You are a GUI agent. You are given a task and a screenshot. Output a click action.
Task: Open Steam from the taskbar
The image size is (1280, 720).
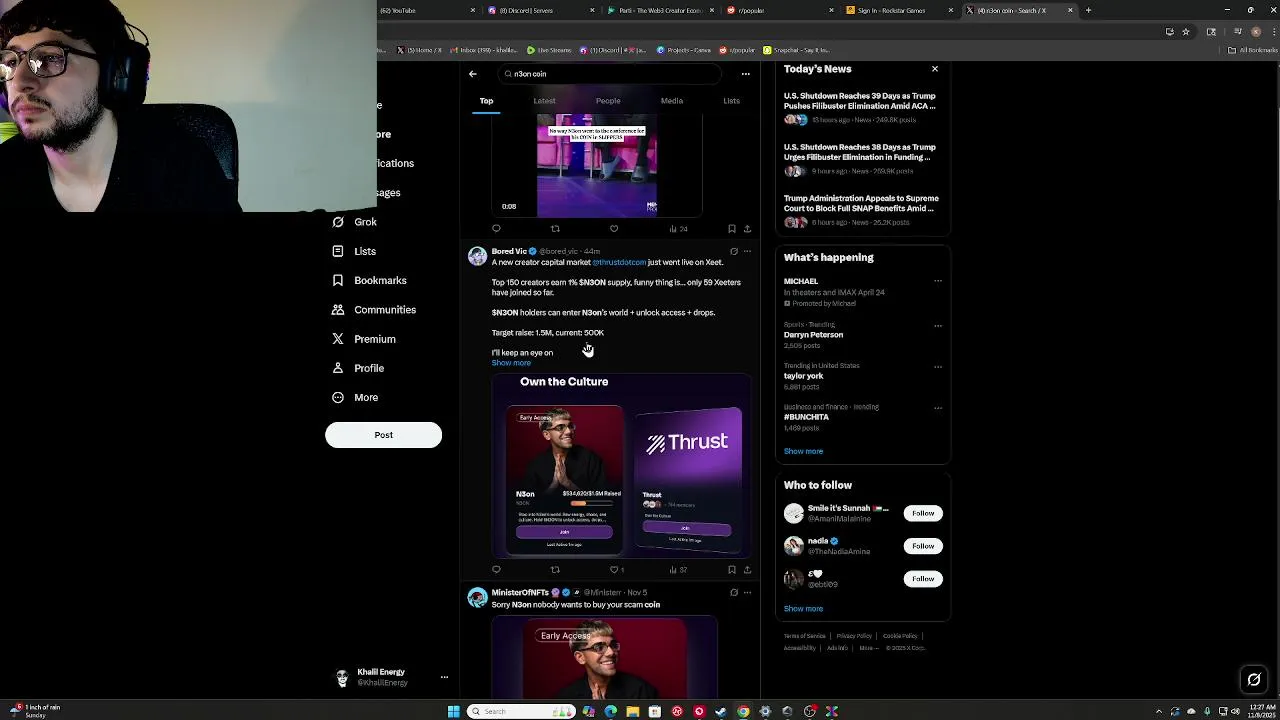[720, 711]
